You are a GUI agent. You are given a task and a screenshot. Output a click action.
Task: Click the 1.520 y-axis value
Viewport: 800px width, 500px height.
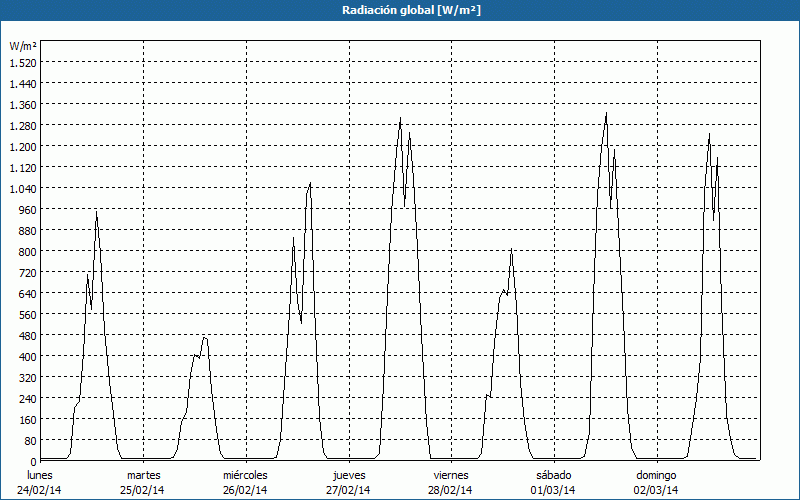22,62
